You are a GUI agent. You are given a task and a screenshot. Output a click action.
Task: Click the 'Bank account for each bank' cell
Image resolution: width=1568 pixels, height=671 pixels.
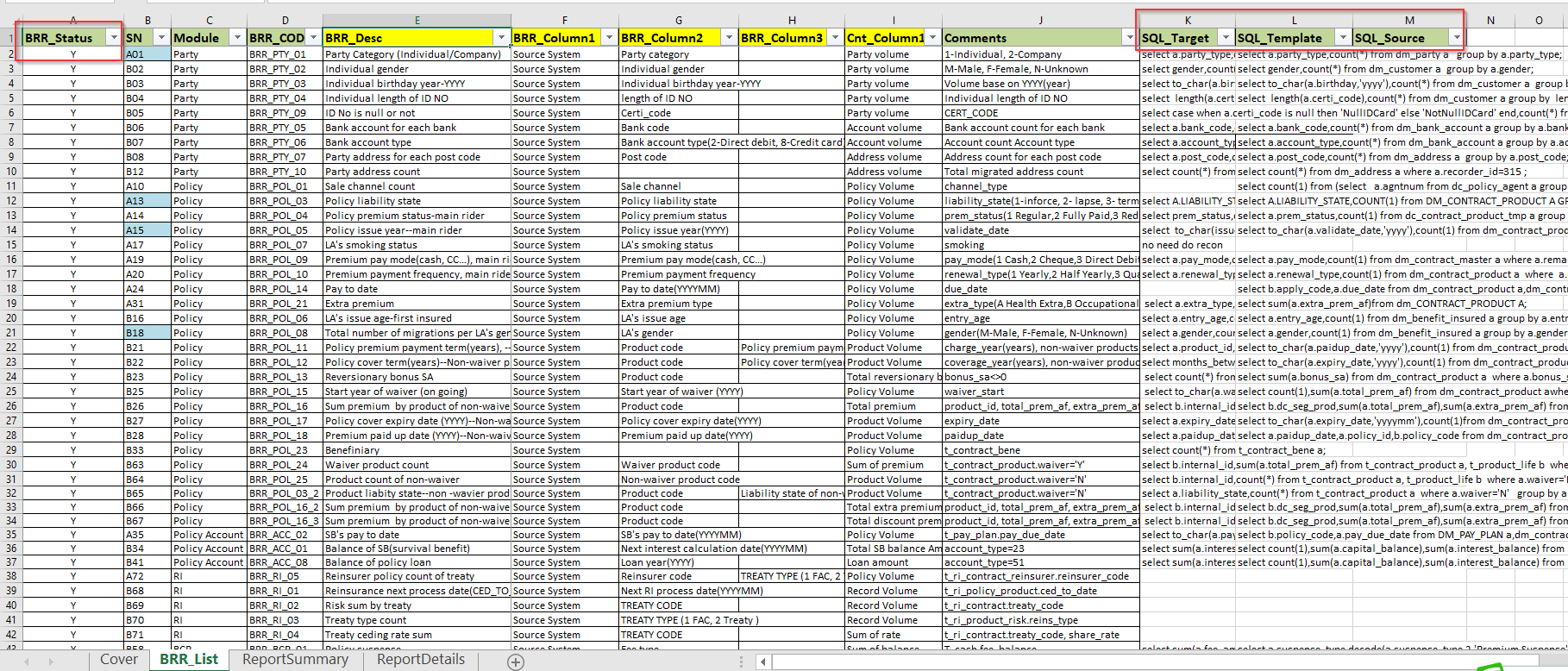tap(417, 128)
